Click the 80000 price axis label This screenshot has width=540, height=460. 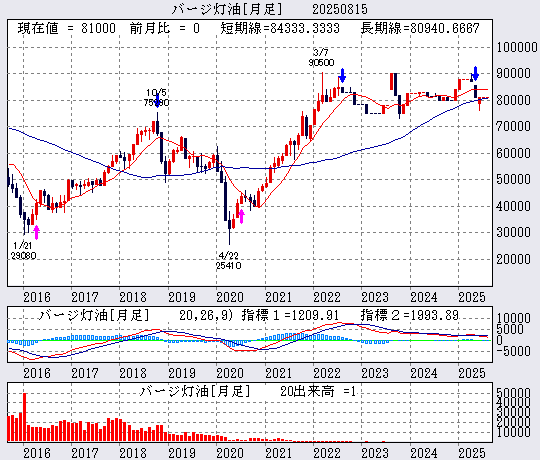[x=513, y=100]
